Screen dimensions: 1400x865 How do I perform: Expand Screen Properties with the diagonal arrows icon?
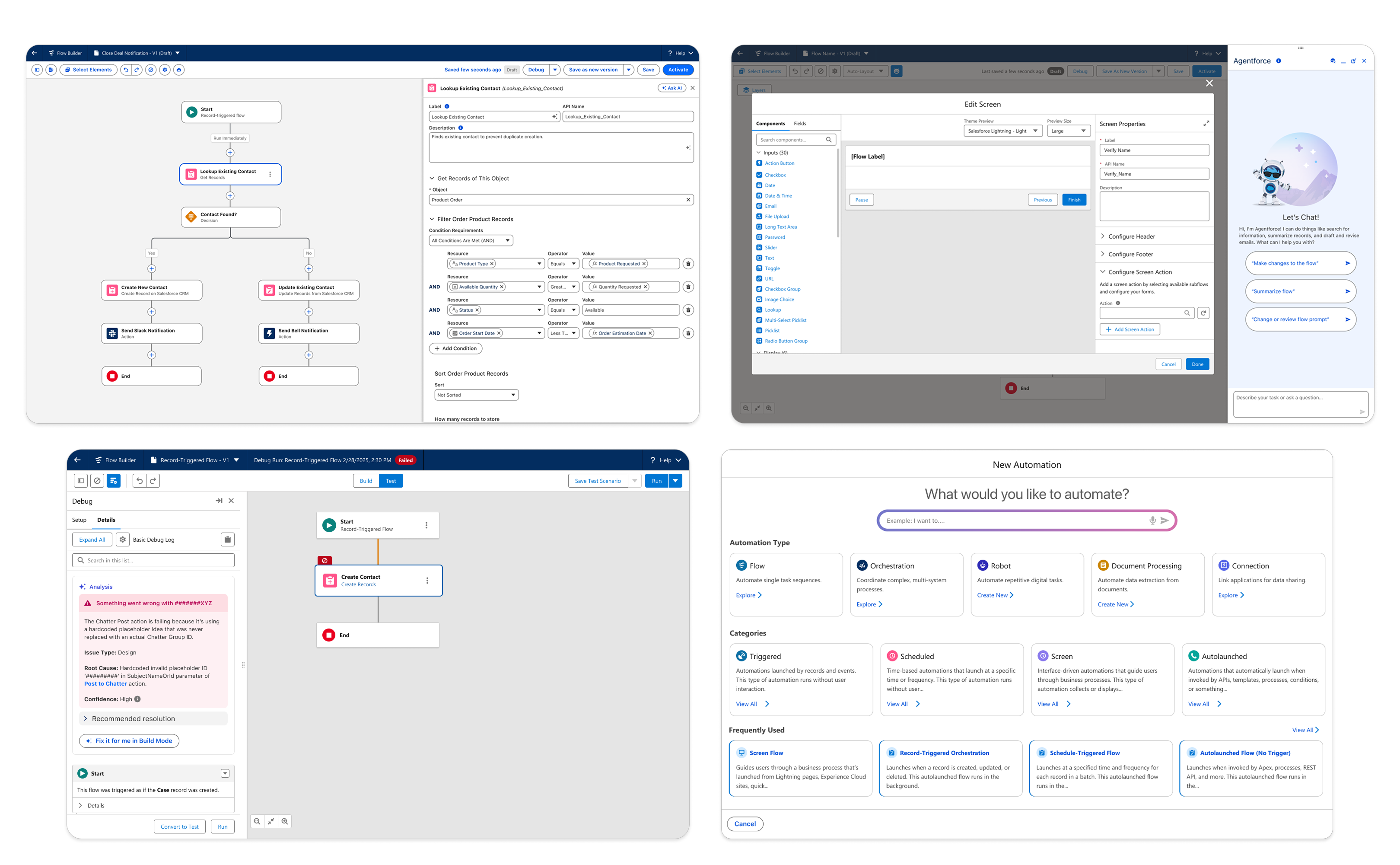(x=1206, y=124)
